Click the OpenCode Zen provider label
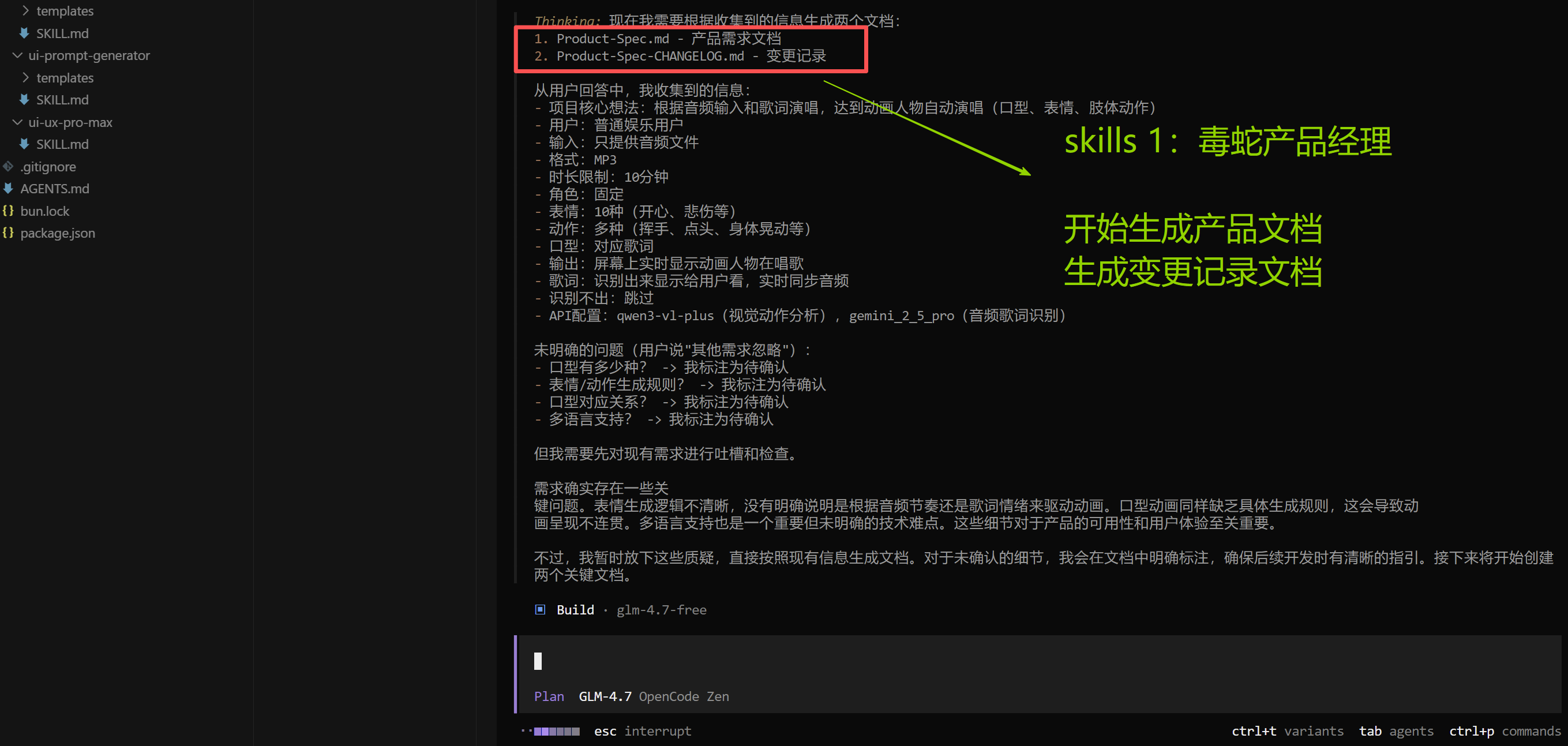The image size is (1568, 746). coord(683,696)
